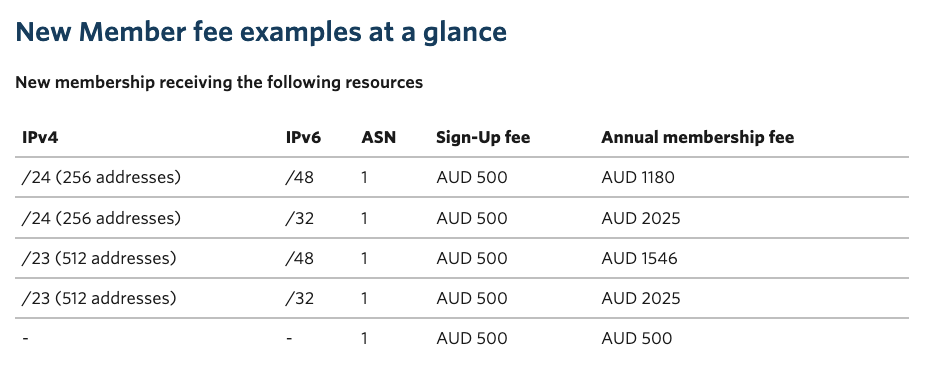This screenshot has width=925, height=379.
Task: Select the Sign-Up fee AUD 500 in first row
Action: (471, 177)
